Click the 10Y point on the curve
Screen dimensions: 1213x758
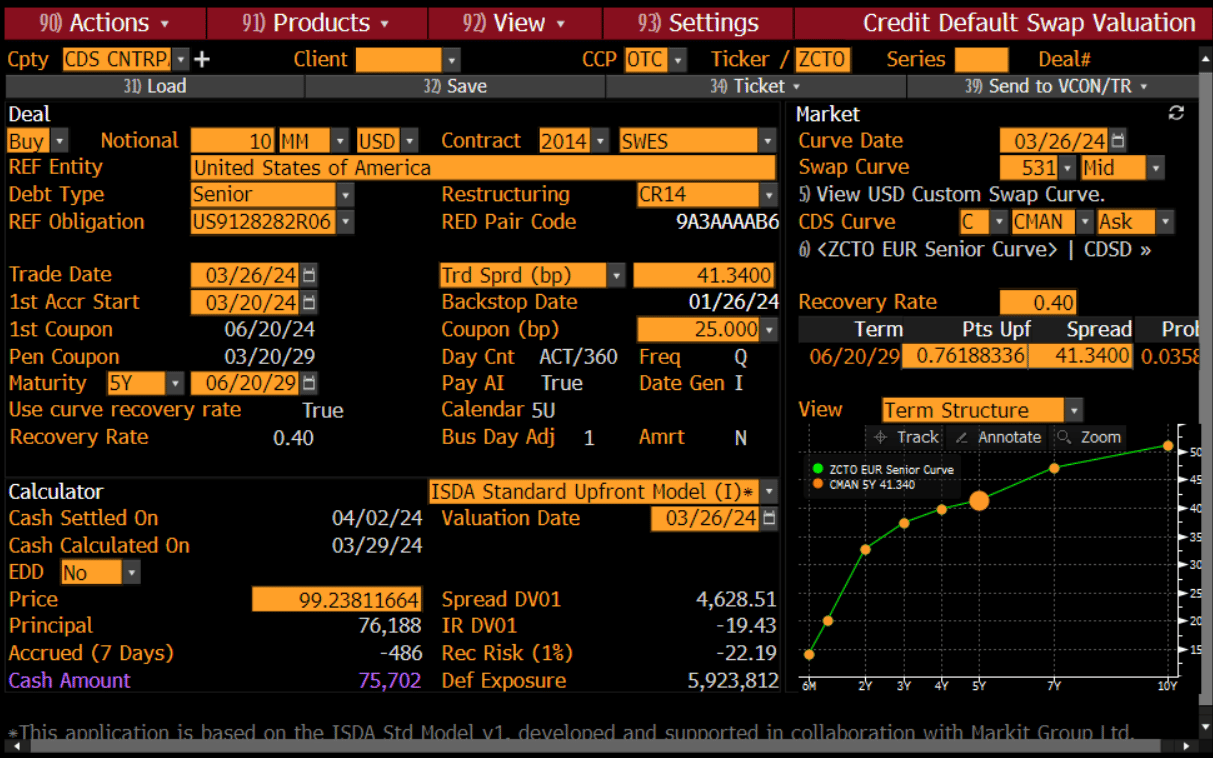point(1168,446)
